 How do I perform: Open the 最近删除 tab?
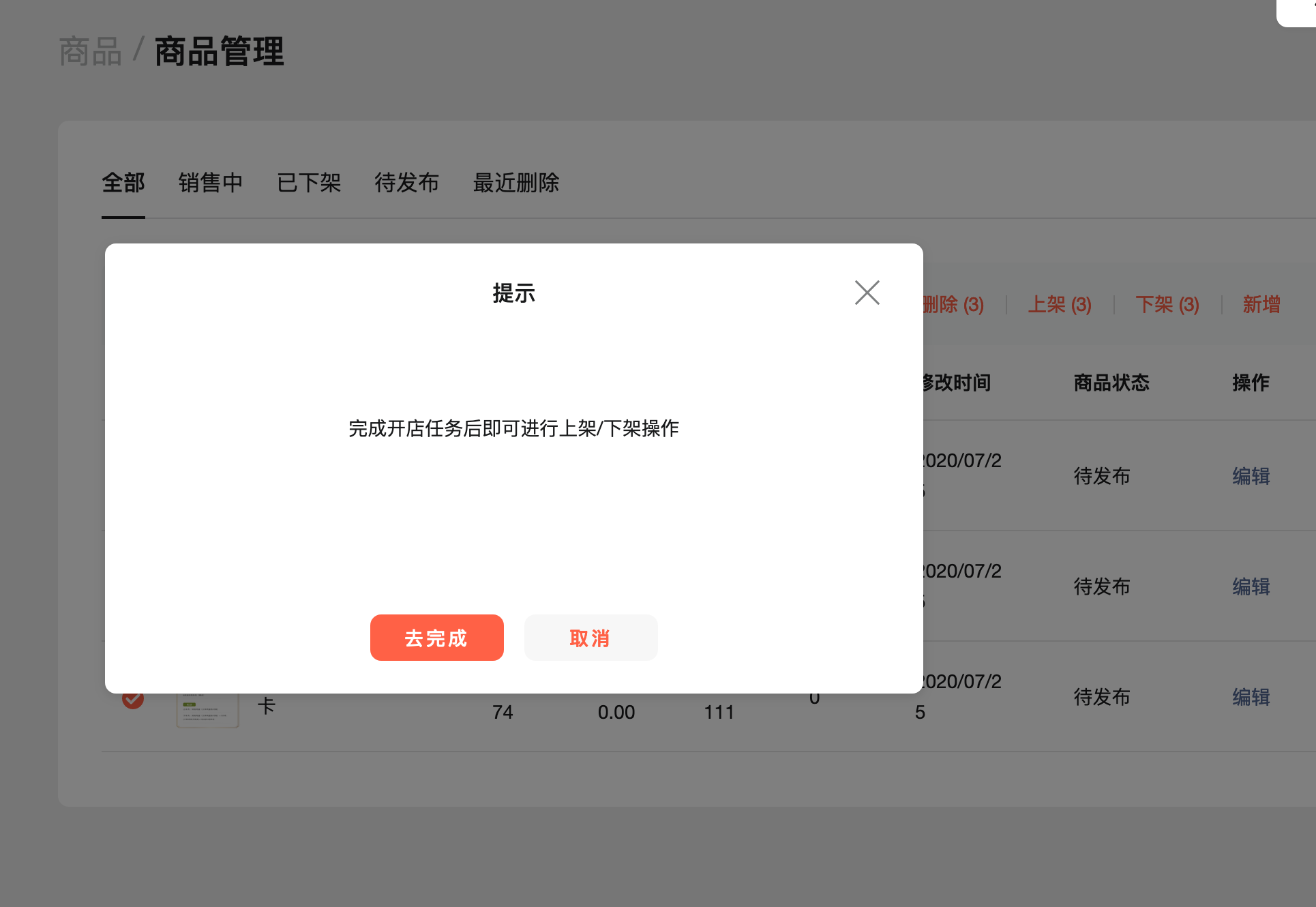[516, 183]
